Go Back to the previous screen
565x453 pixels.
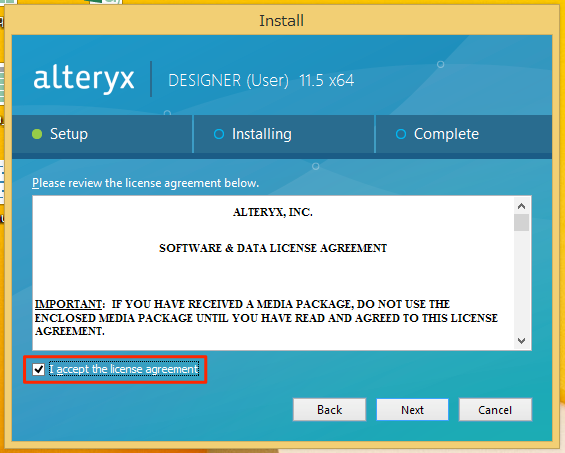329,410
